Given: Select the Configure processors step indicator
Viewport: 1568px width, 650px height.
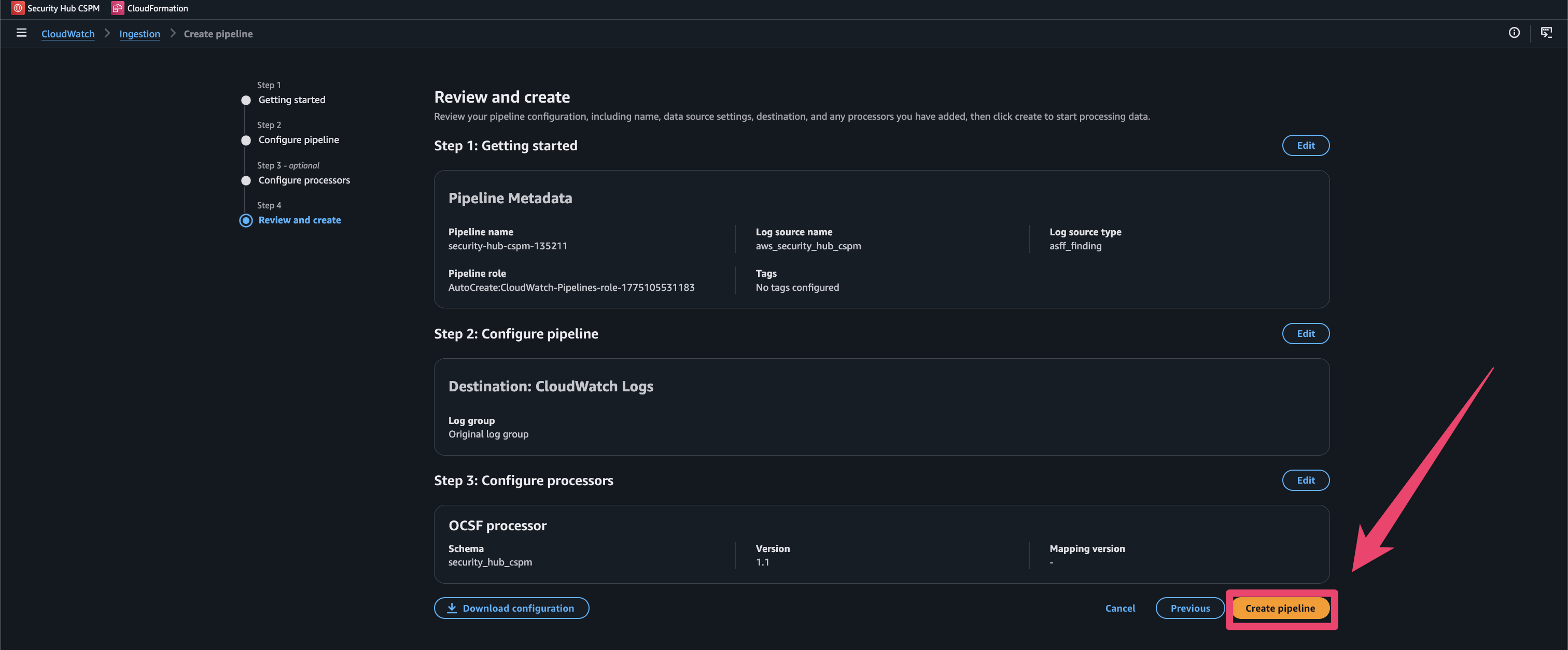Looking at the screenshot, I should 246,180.
